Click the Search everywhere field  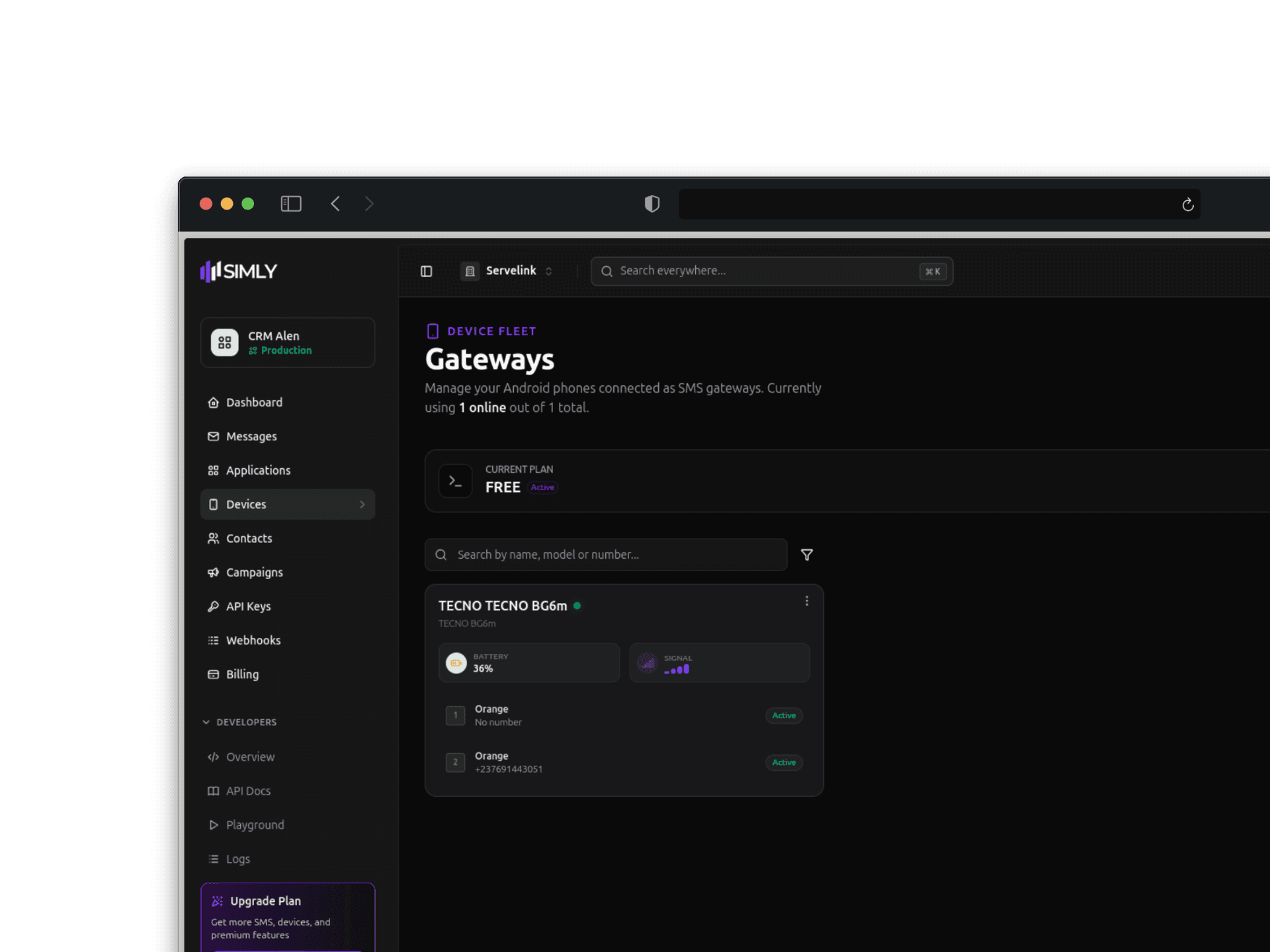728,270
